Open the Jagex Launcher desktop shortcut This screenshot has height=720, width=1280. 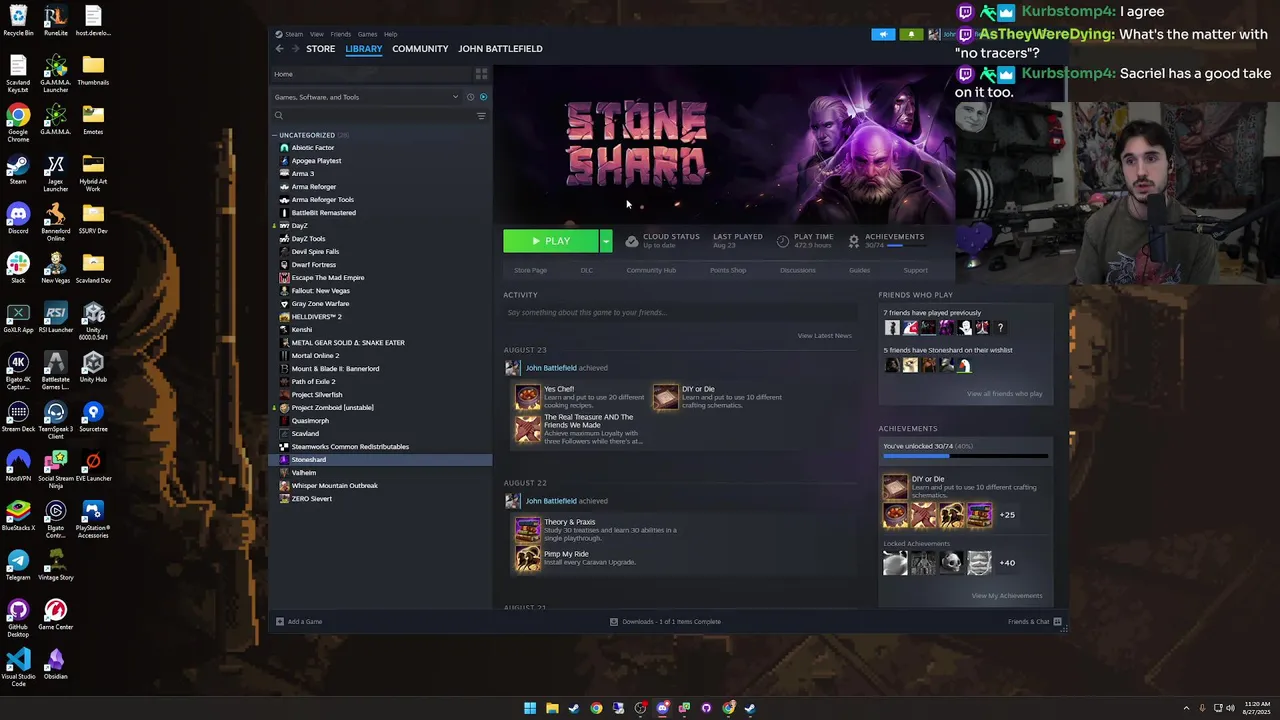pos(56,172)
